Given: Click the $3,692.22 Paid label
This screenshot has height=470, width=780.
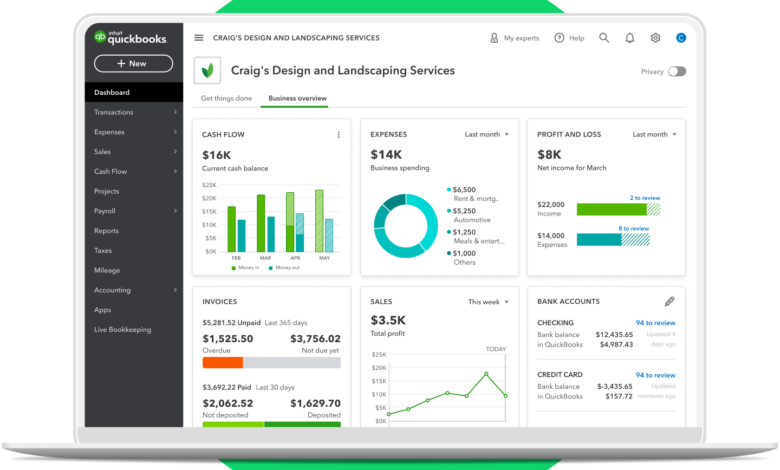Looking at the screenshot, I should pos(226,387).
